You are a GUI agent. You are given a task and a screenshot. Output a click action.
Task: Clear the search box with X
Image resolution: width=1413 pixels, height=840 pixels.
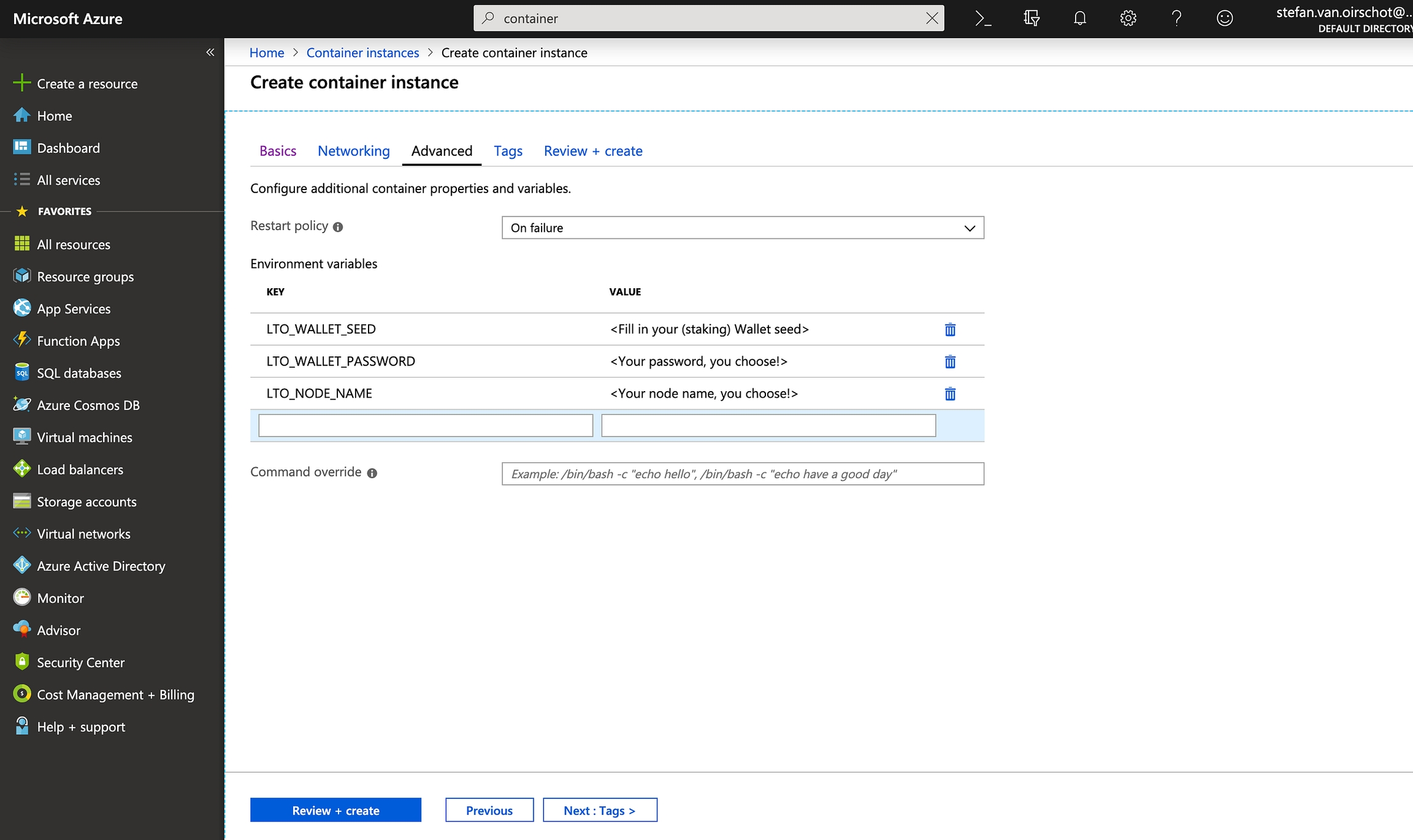(932, 18)
